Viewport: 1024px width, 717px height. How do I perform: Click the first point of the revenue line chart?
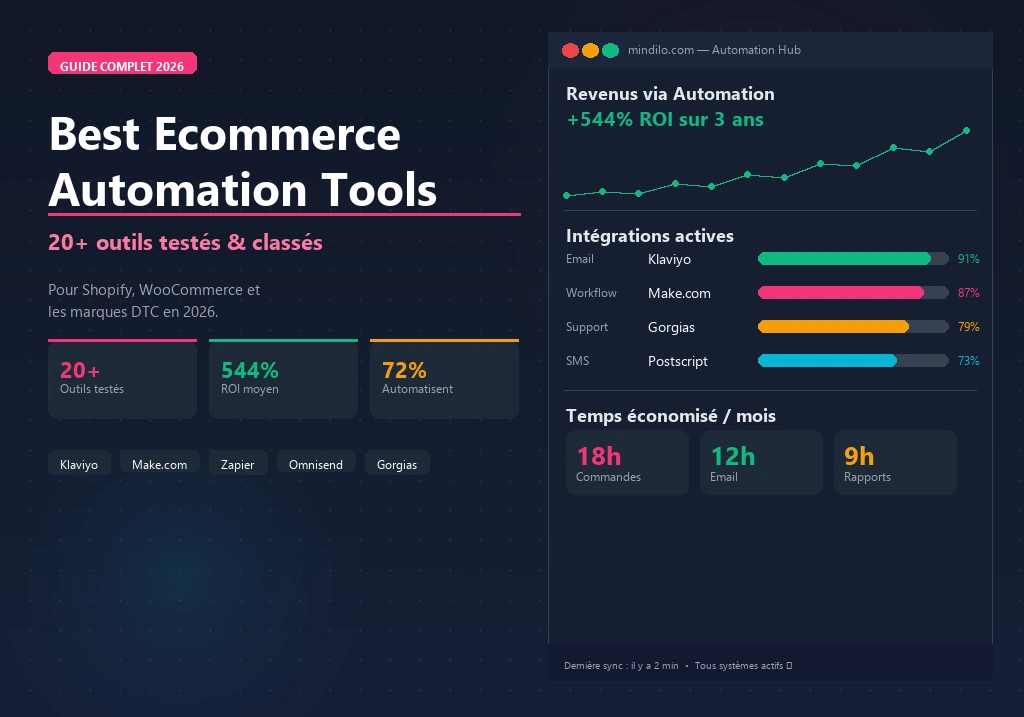coord(566,195)
